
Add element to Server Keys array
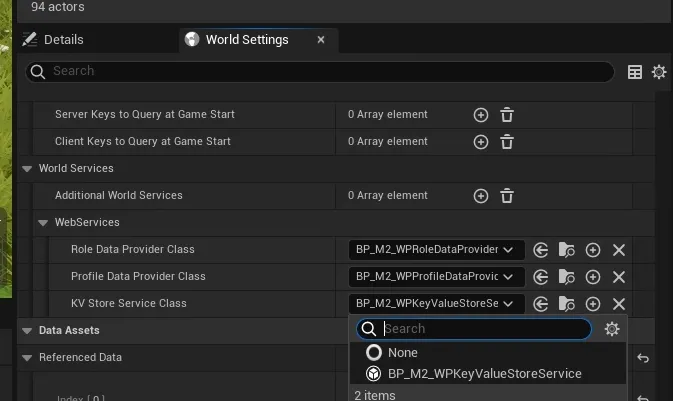click(481, 115)
